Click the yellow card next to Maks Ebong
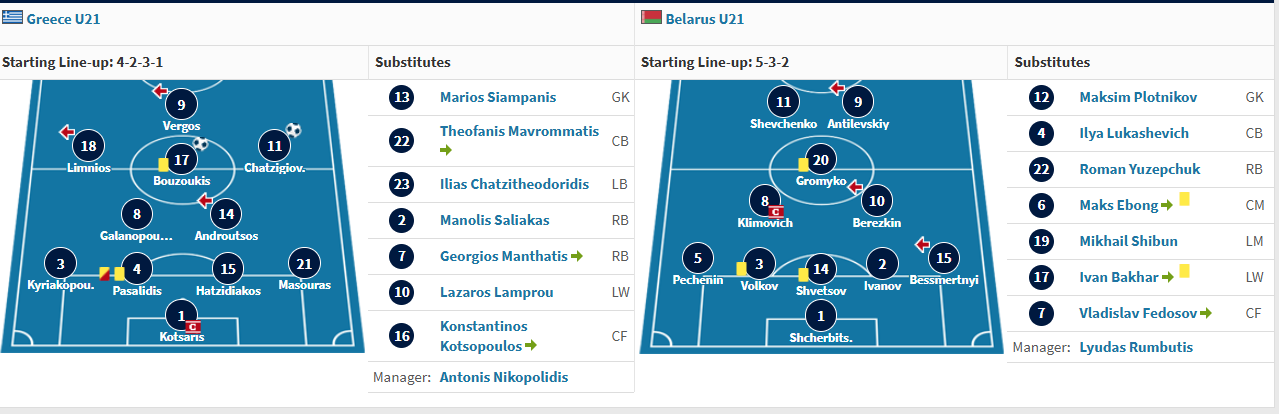 point(1184,199)
